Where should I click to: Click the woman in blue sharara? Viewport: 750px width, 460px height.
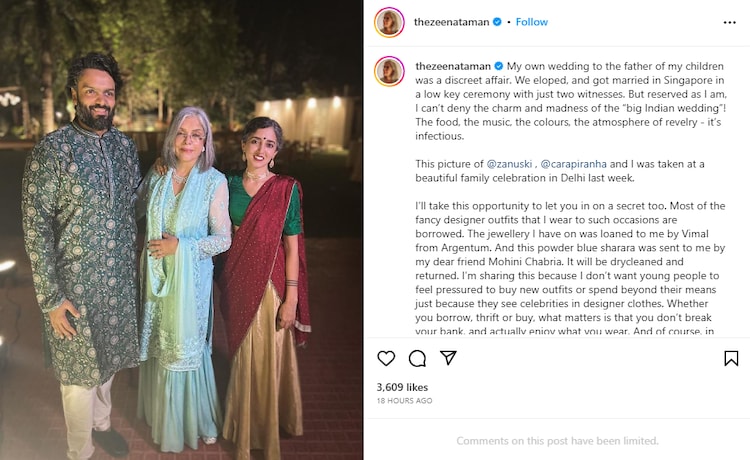click(185, 290)
